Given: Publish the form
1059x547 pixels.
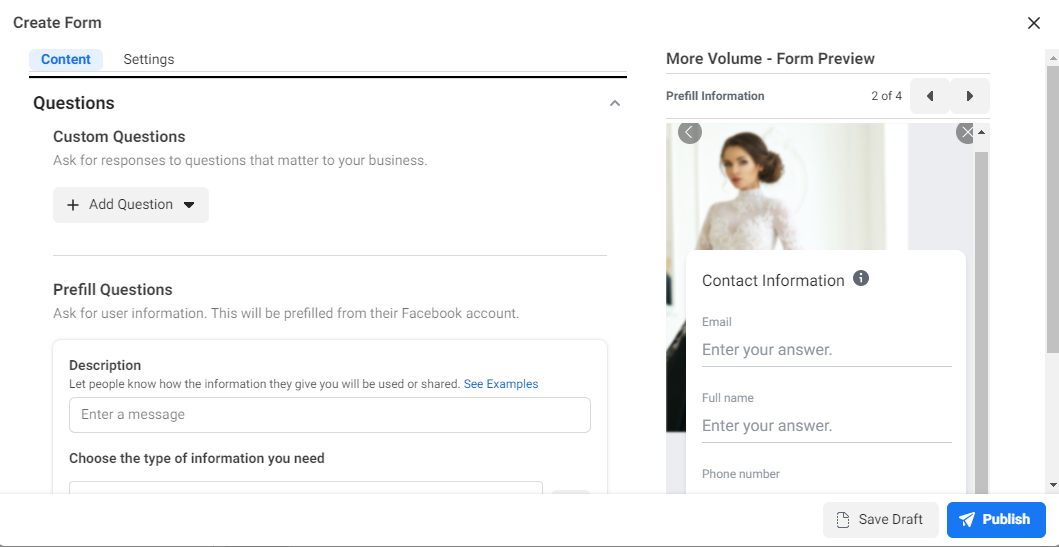Looking at the screenshot, I should [x=995, y=520].
